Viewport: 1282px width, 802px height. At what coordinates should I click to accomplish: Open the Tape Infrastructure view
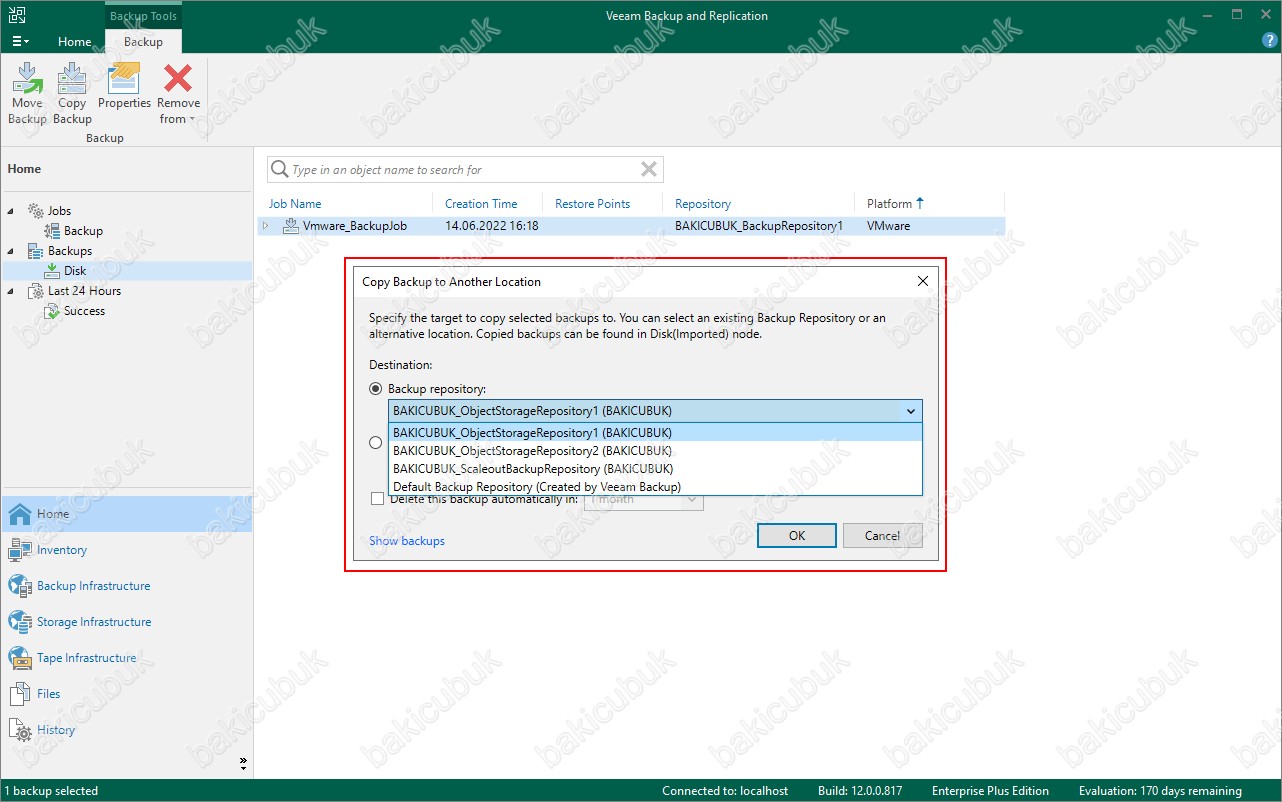coord(126,658)
